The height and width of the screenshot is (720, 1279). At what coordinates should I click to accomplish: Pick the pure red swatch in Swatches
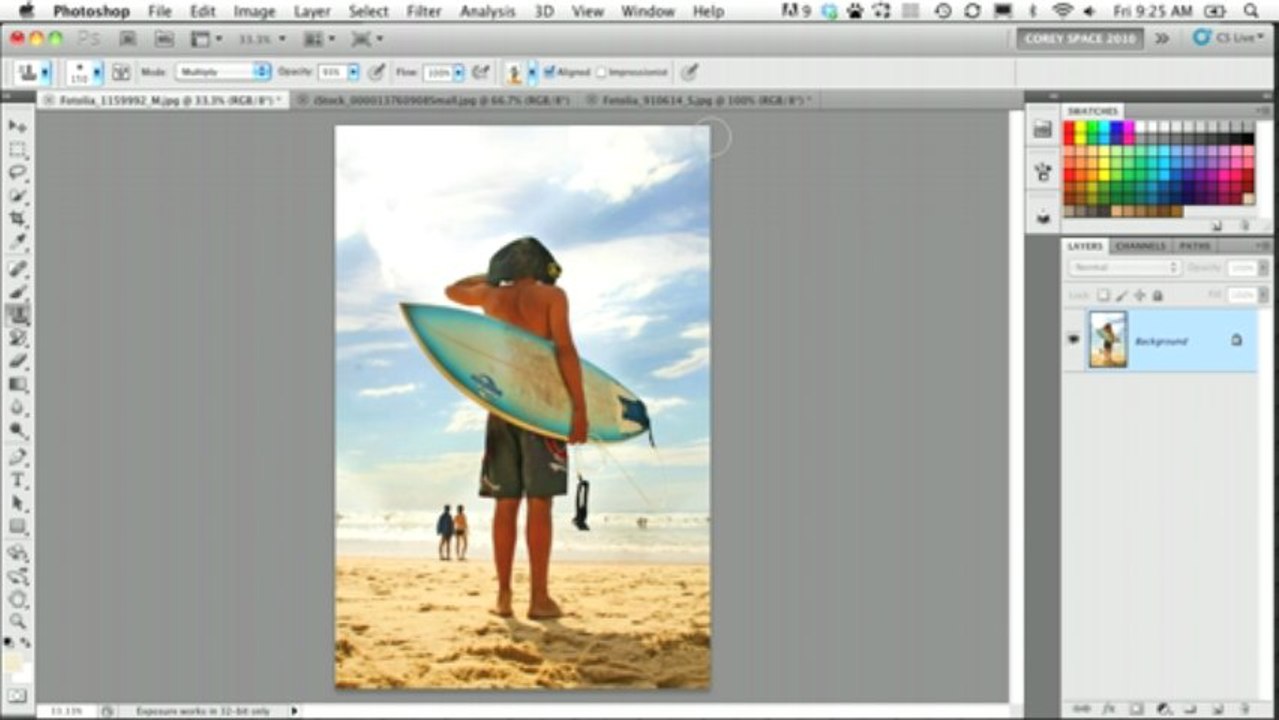point(1069,127)
